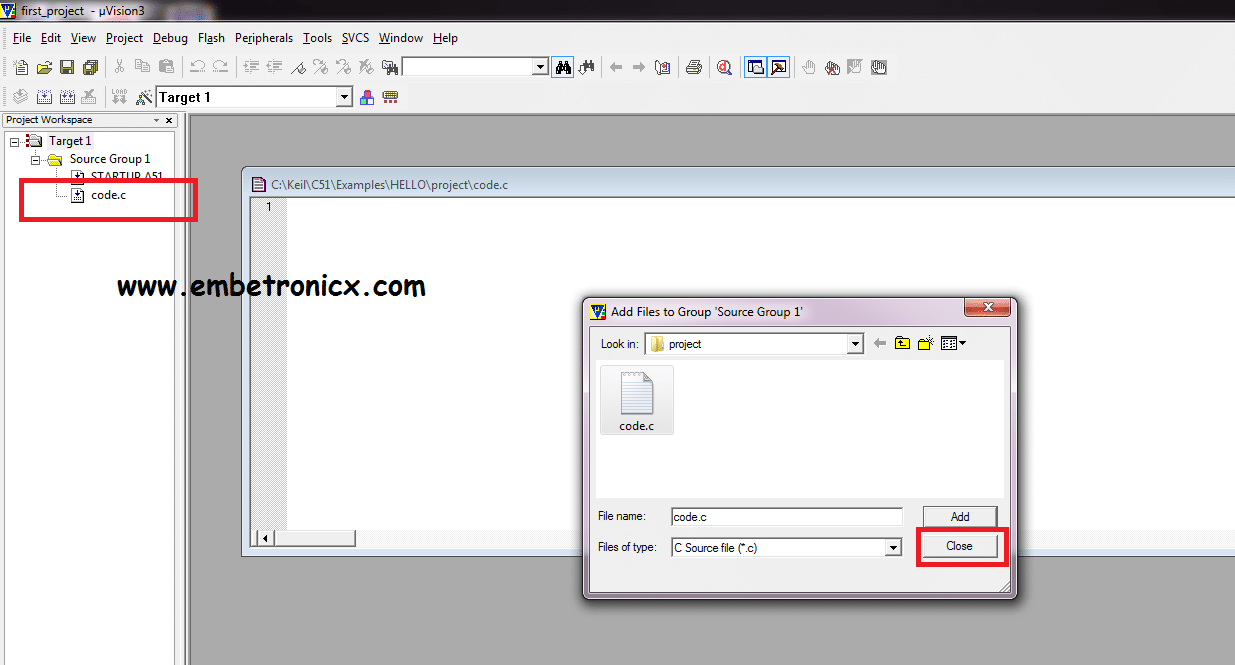Viewport: 1235px width, 665px height.
Task: Click the Redo arrow icon
Action: 220,67
